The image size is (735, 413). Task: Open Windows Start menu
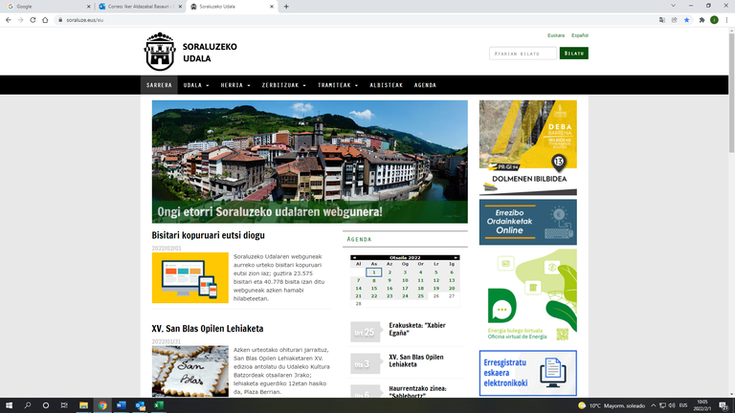click(x=9, y=405)
